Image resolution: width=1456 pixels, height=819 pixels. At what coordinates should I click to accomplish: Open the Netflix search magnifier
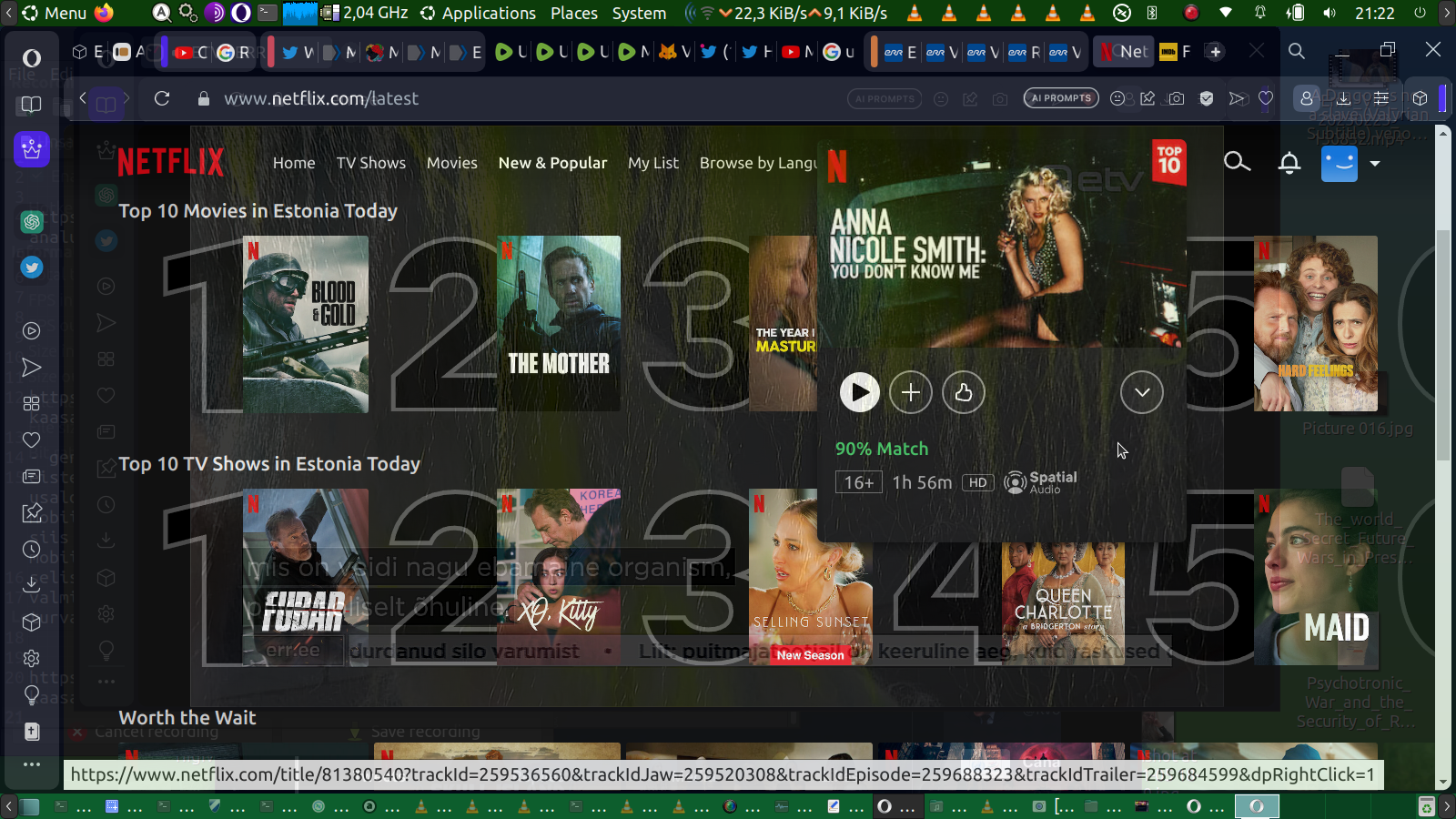pyautogui.click(x=1237, y=162)
